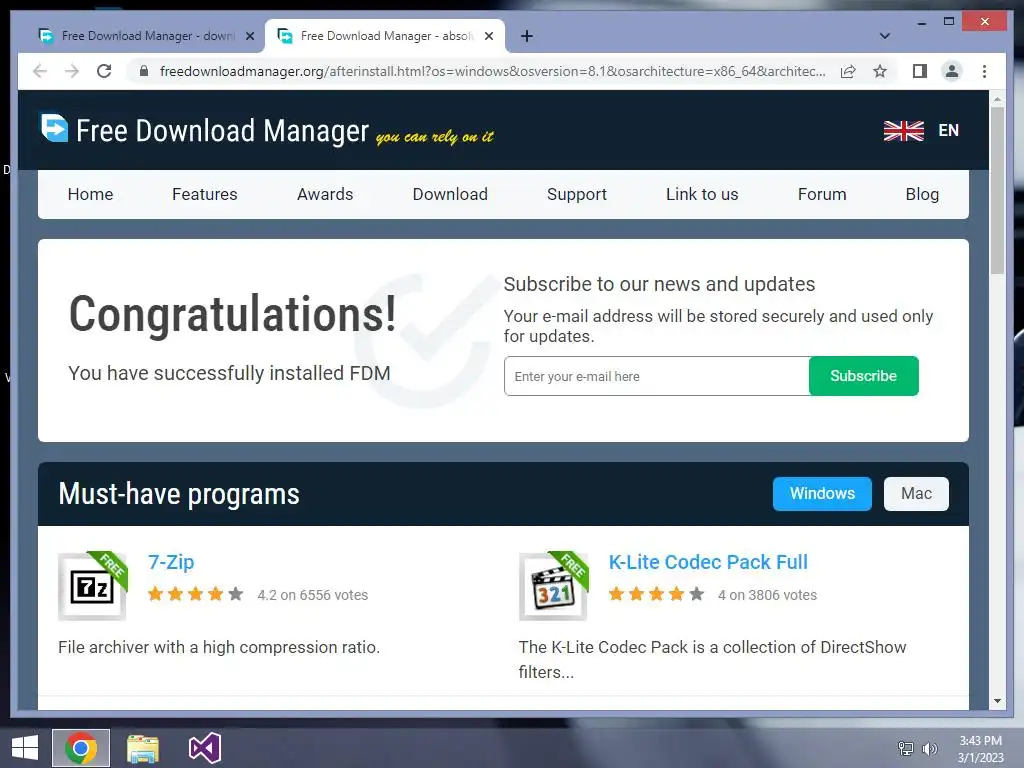Click the network tray icon
Viewport: 1024px width, 768px height.
[x=906, y=748]
